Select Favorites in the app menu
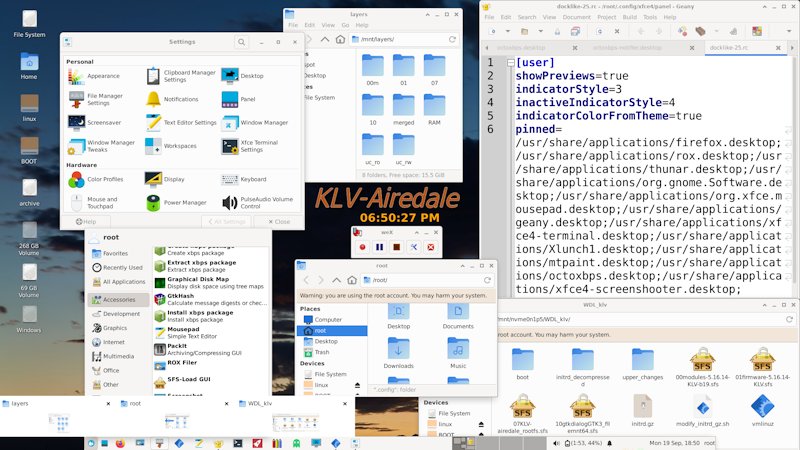 tap(110, 253)
